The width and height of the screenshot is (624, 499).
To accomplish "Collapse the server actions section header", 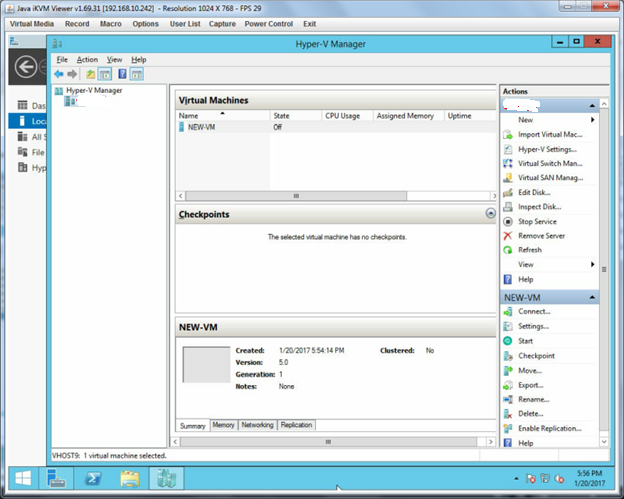I will 592,105.
